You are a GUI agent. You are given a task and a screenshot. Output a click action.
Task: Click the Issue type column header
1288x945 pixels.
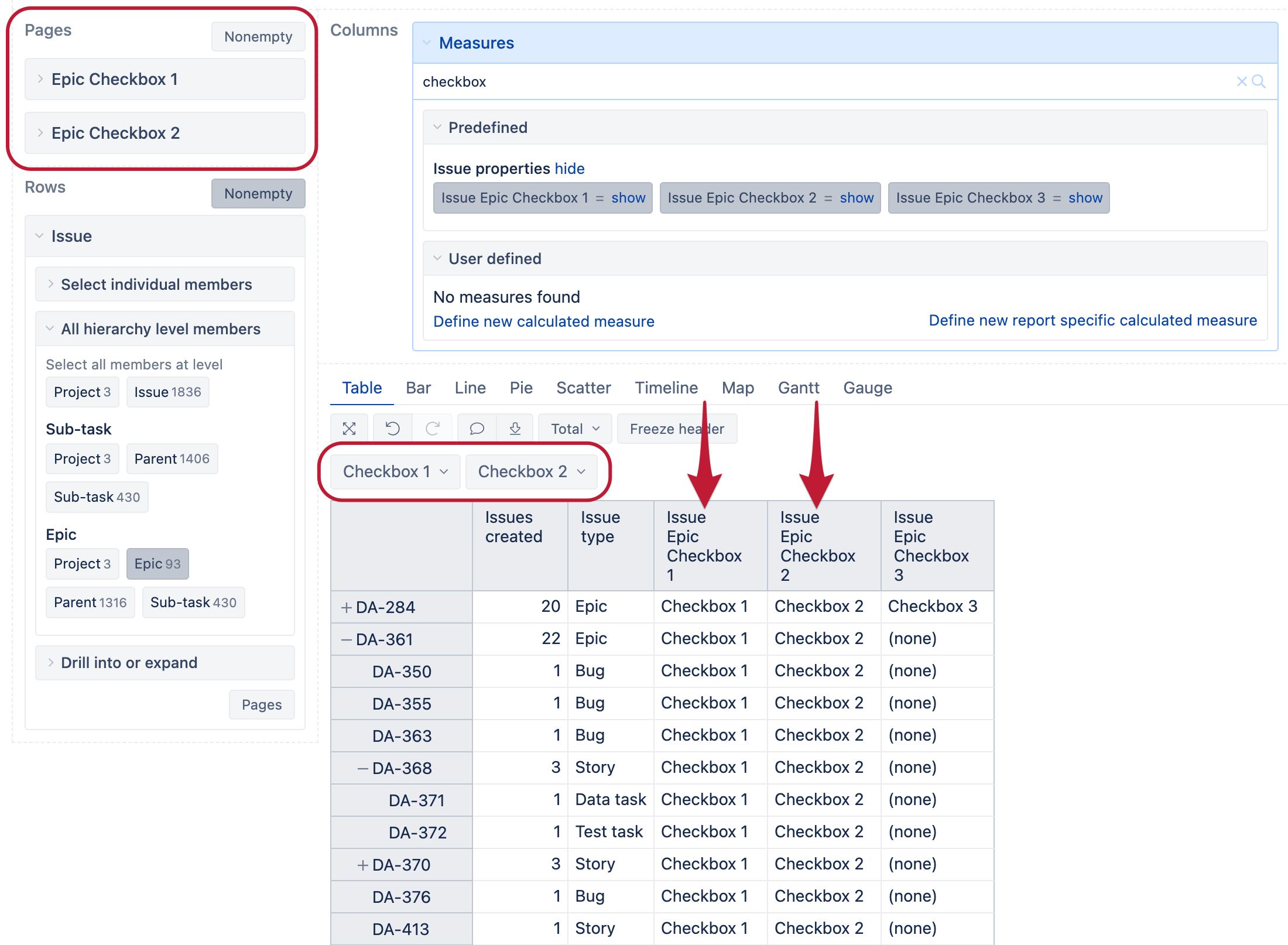pyautogui.click(x=611, y=546)
